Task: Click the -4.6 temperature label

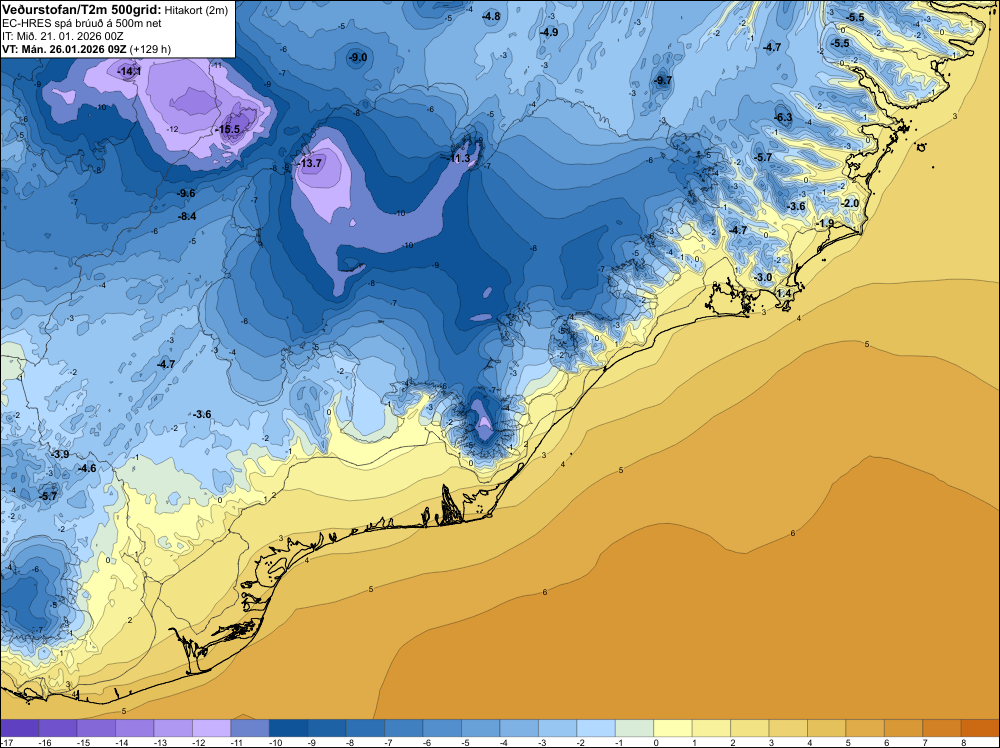Action: click(x=87, y=468)
